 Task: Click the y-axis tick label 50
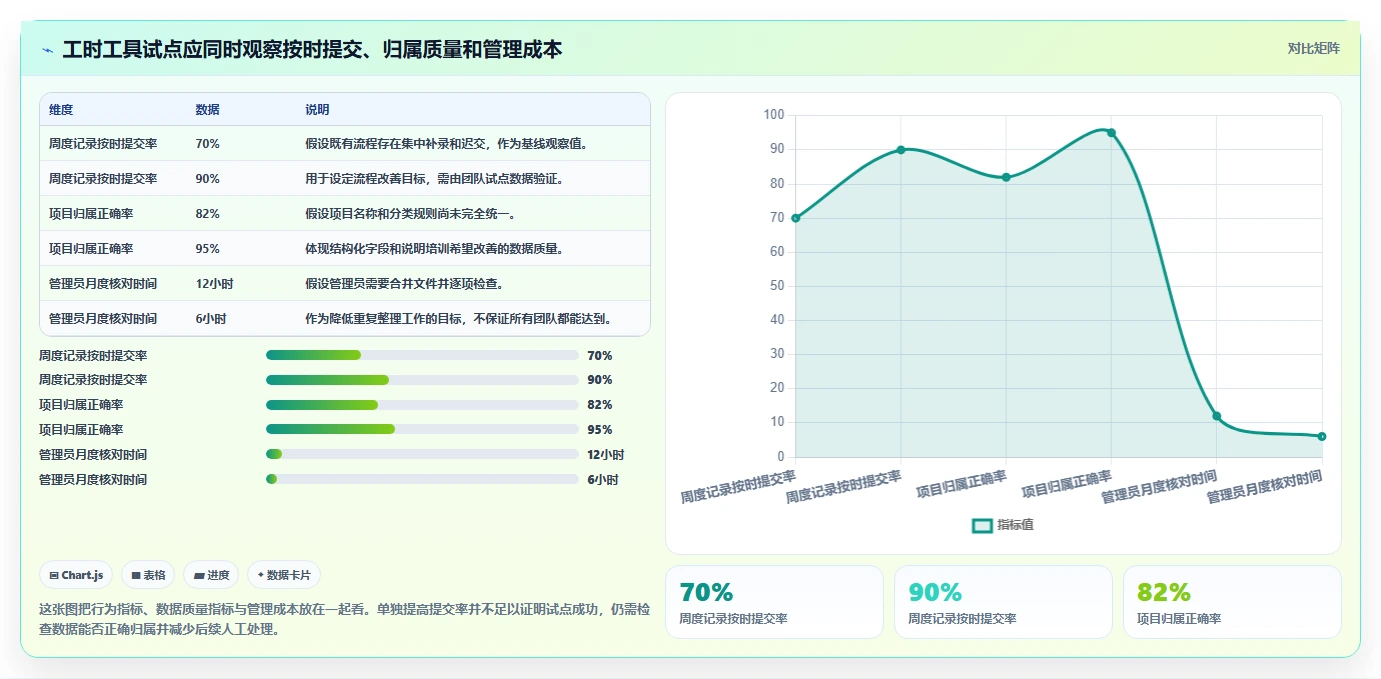(777, 286)
